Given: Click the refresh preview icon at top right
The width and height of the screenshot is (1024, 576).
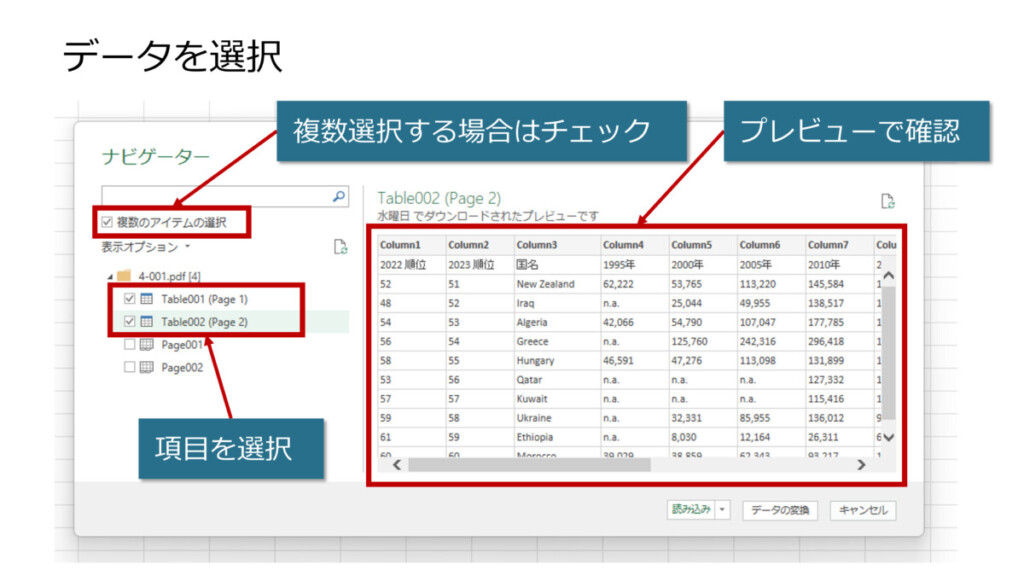Looking at the screenshot, I should 887,201.
